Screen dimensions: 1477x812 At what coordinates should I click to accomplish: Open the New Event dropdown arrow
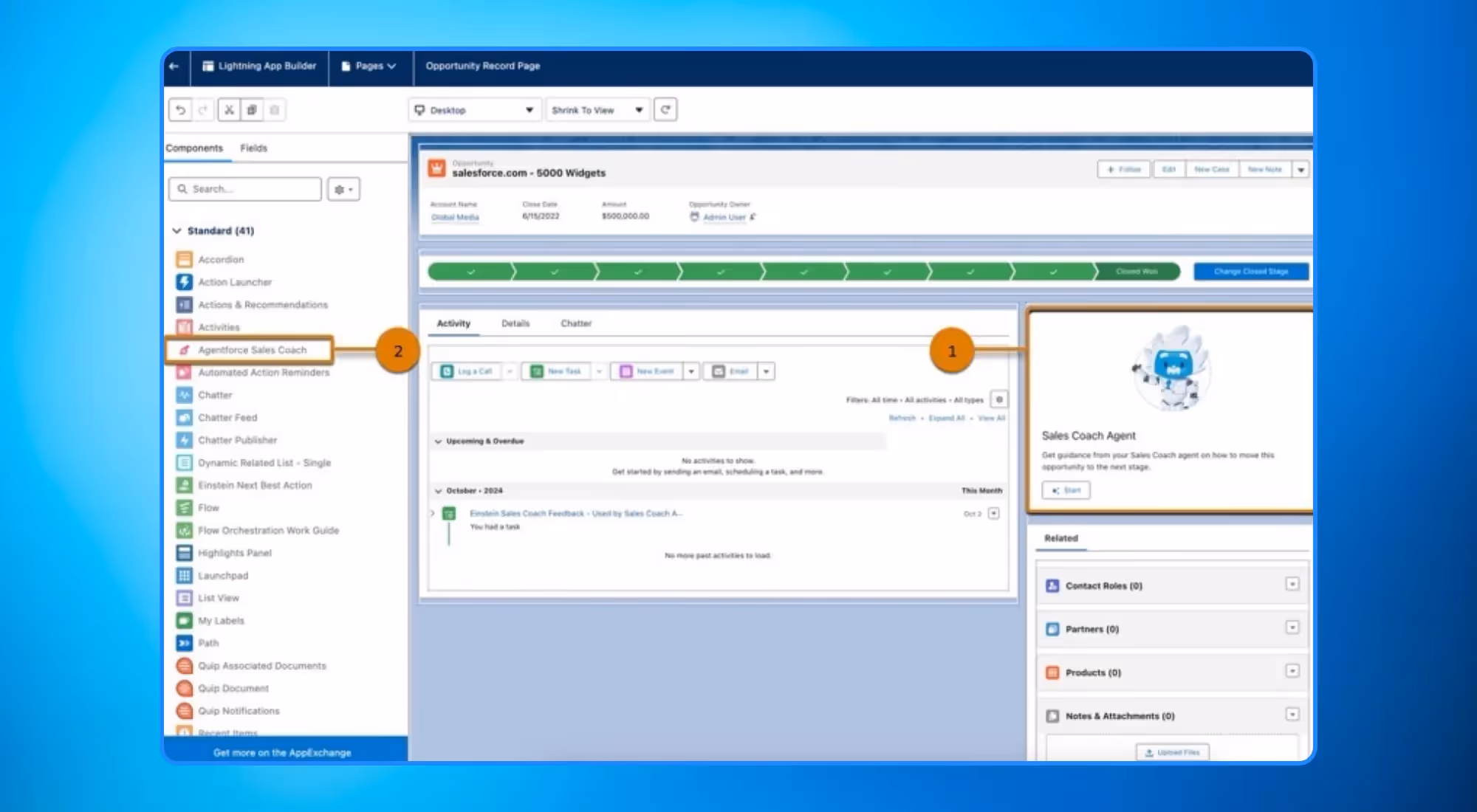pyautogui.click(x=691, y=371)
